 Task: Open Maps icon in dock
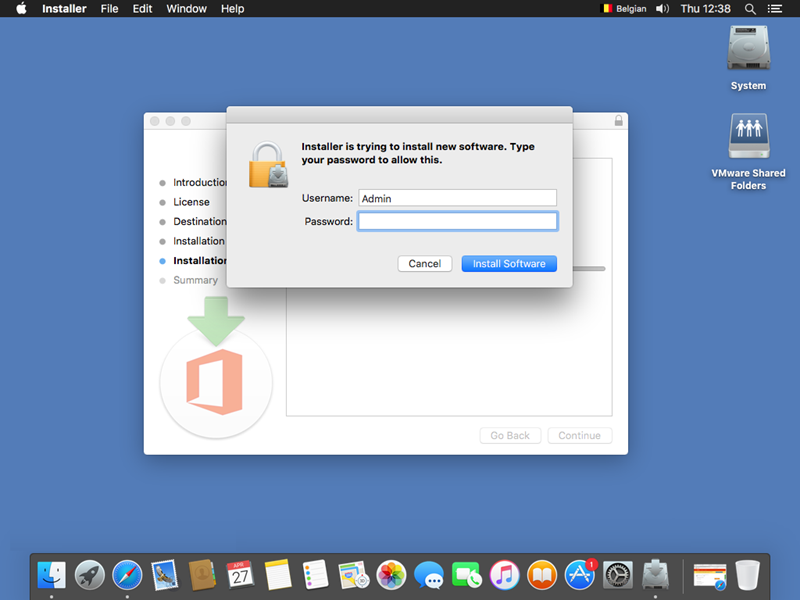[x=354, y=575]
